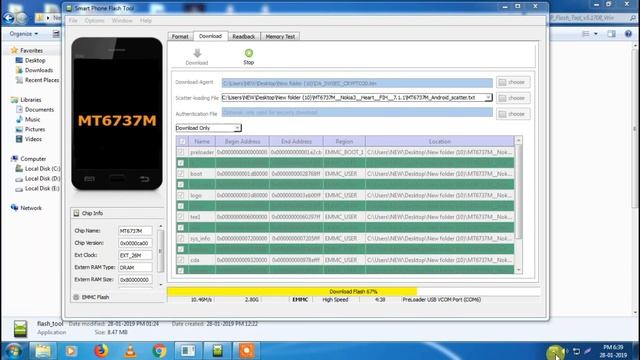The width and height of the screenshot is (640, 360).
Task: Click choose button for Authentication File
Action: pos(513,114)
